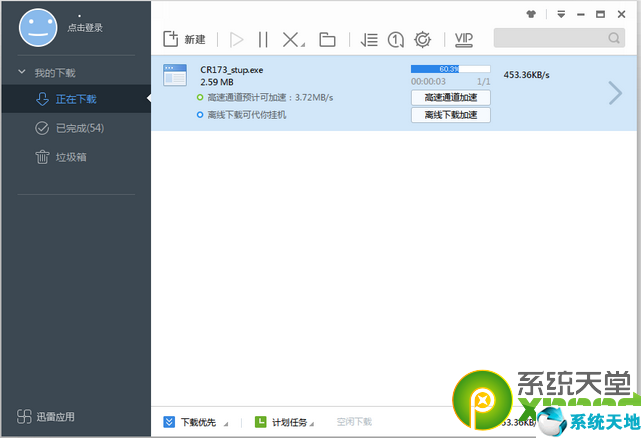Delete the task with the X icon

pyautogui.click(x=291, y=40)
